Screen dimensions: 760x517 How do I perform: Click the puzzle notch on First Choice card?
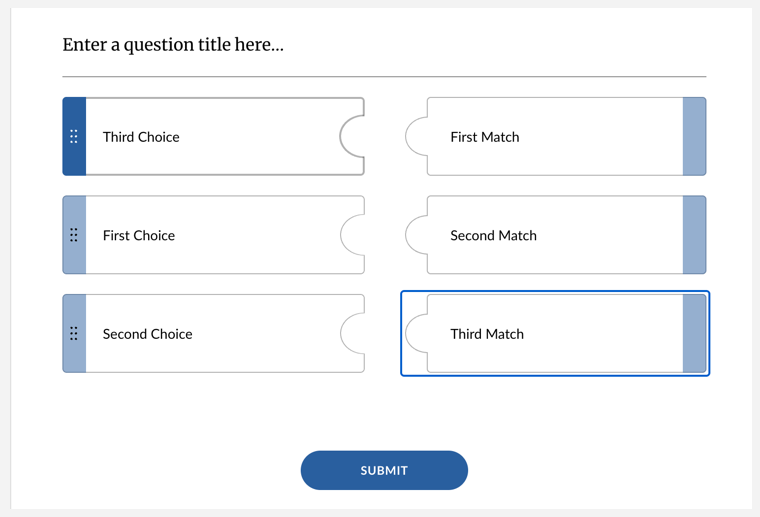coord(352,235)
